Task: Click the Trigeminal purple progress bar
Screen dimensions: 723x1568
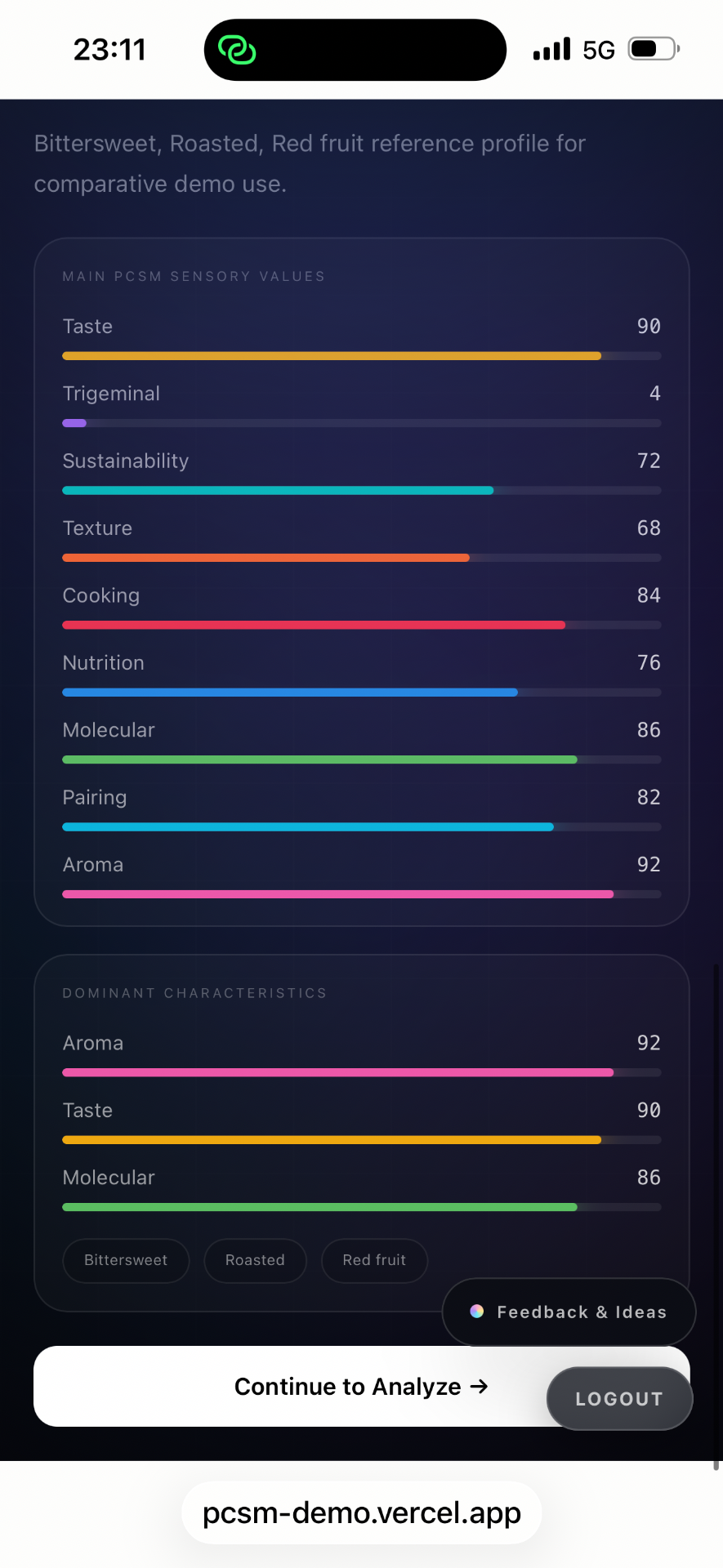Action: 74,423
